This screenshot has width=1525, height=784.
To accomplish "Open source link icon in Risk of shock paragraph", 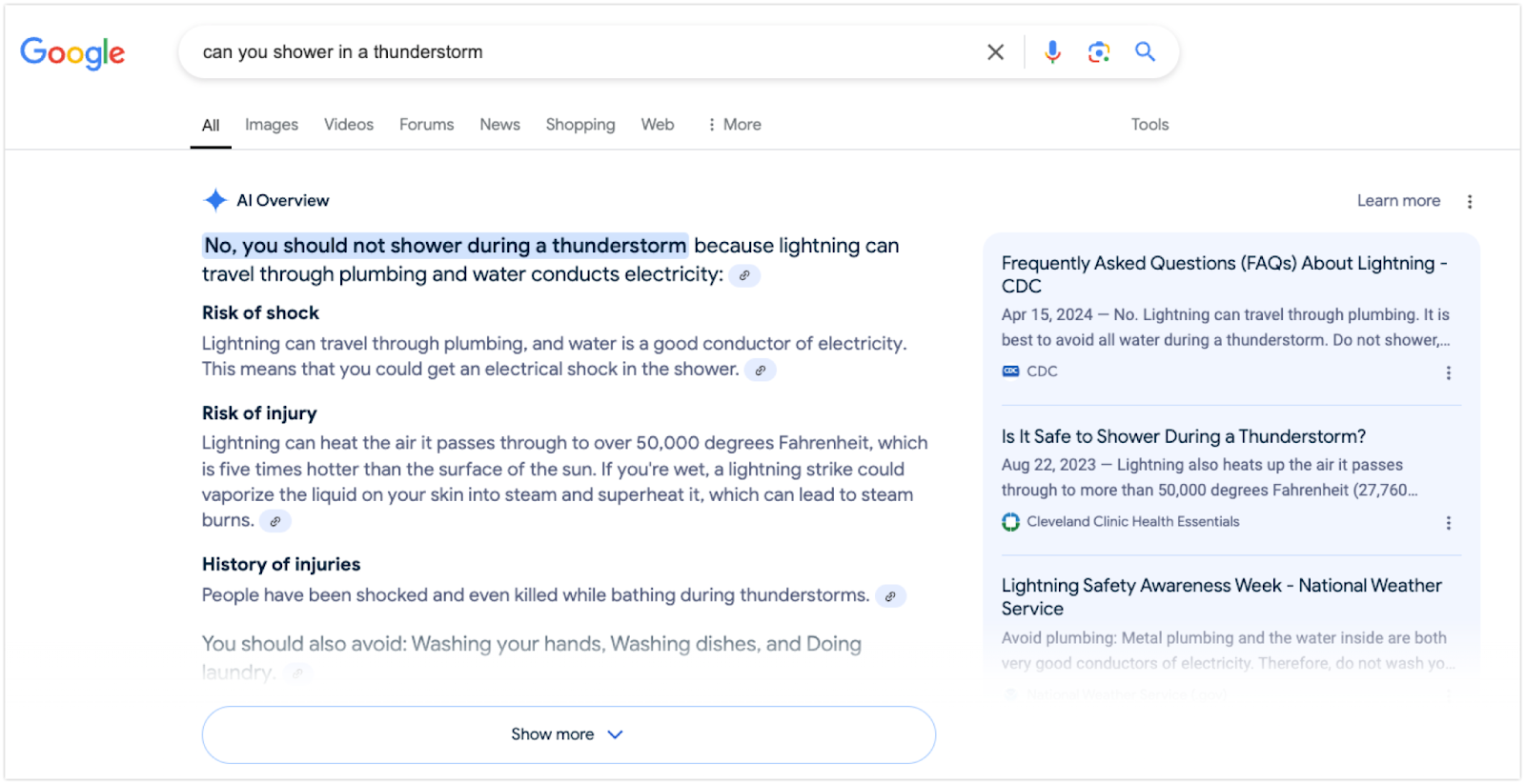I will (761, 370).
